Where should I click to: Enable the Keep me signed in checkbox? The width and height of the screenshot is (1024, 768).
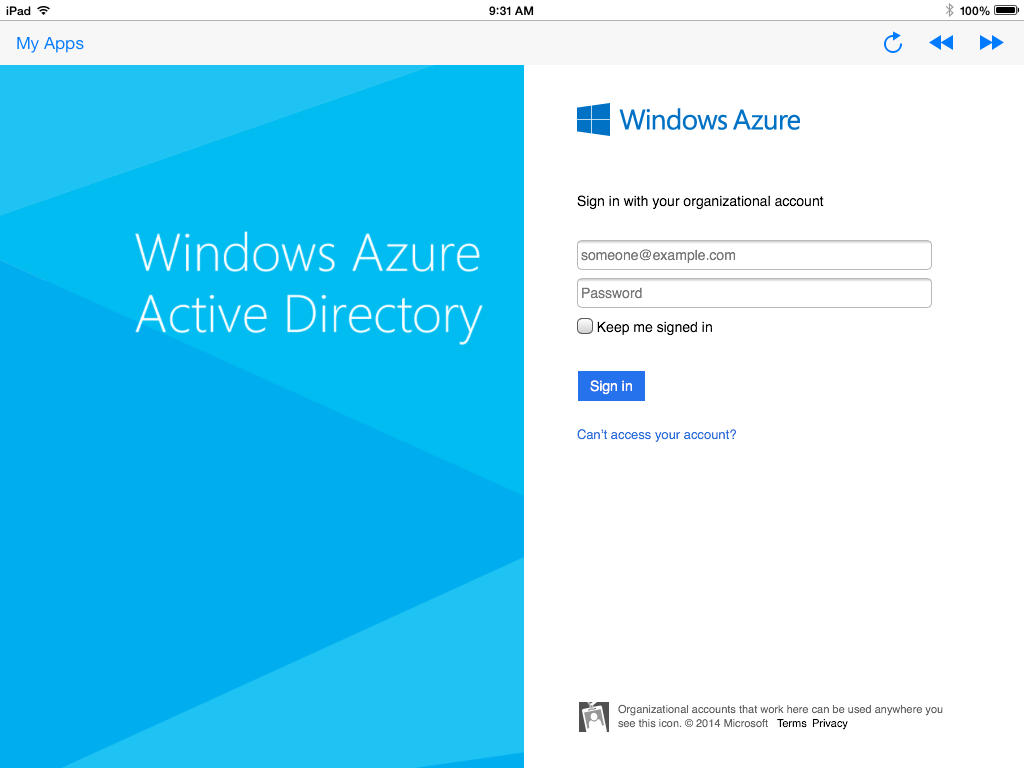pyautogui.click(x=585, y=326)
